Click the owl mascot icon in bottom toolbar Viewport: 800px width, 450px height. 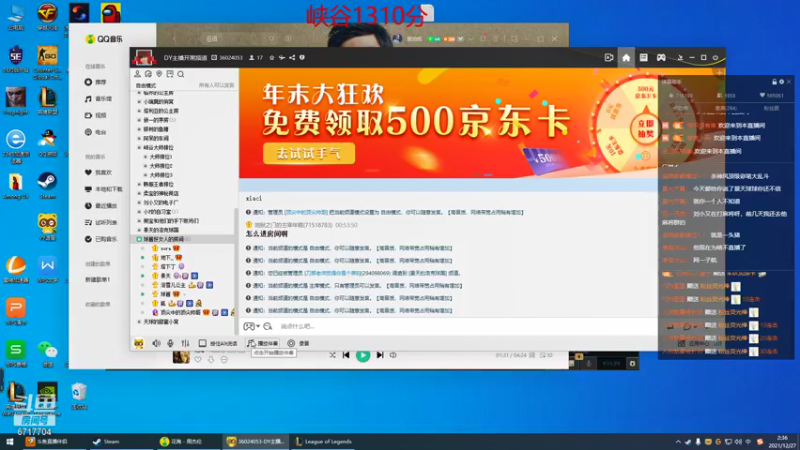point(139,343)
